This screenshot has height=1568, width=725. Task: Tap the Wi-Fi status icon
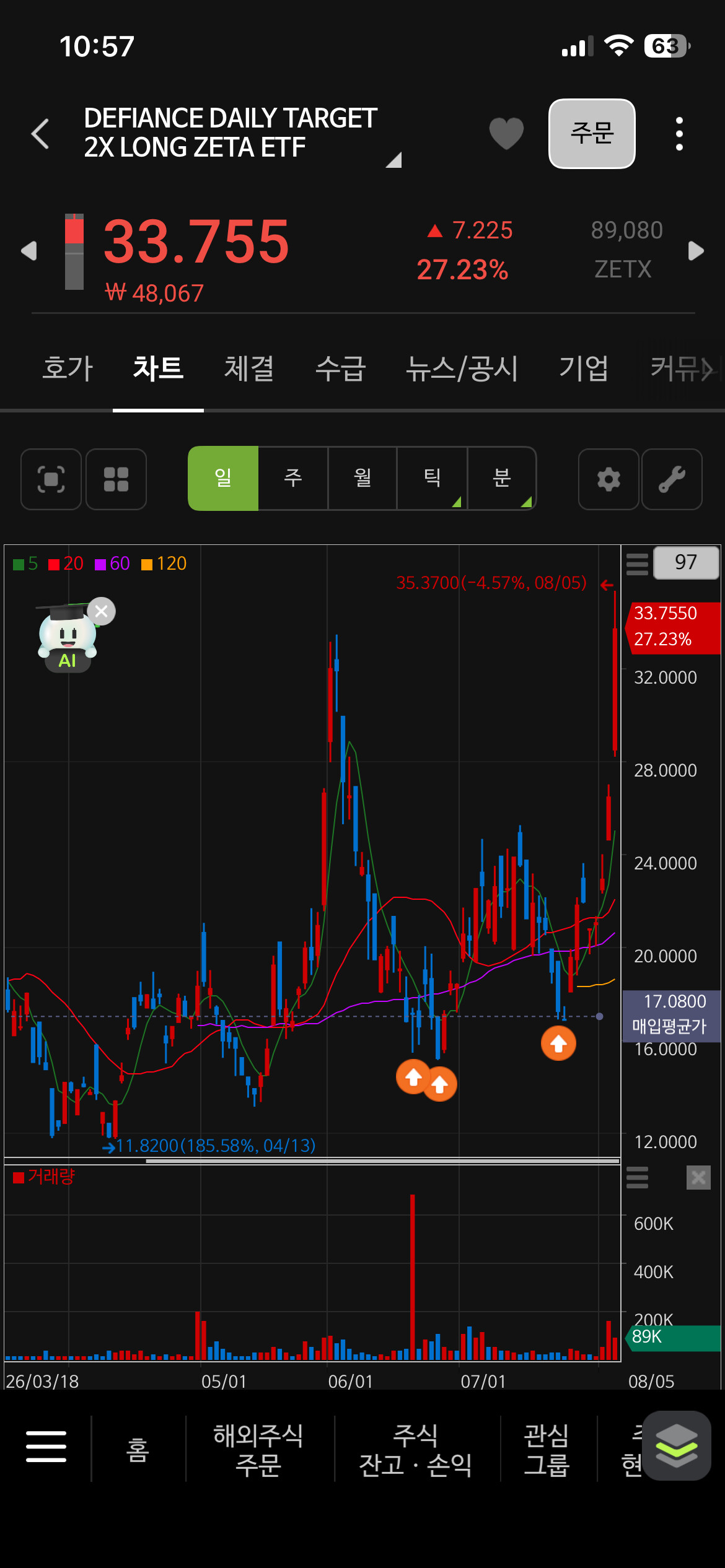pyautogui.click(x=618, y=46)
